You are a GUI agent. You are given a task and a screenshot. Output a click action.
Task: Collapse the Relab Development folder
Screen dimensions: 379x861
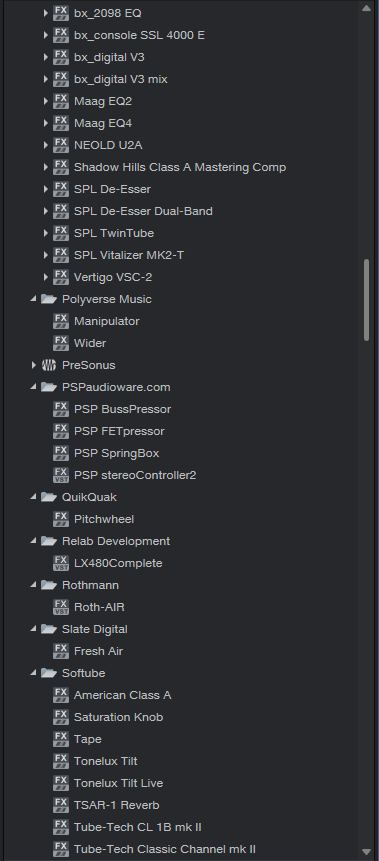[x=34, y=540]
